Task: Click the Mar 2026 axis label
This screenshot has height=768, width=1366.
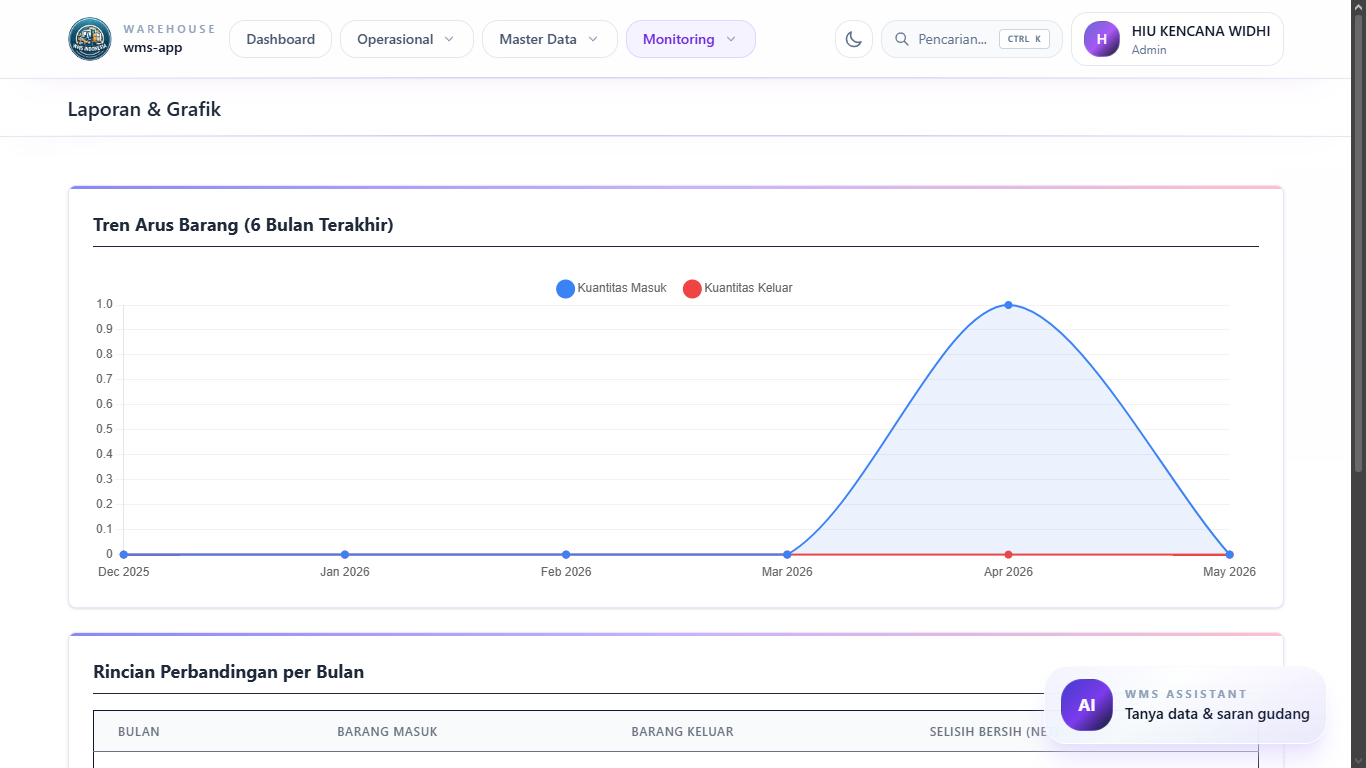Action: point(787,572)
